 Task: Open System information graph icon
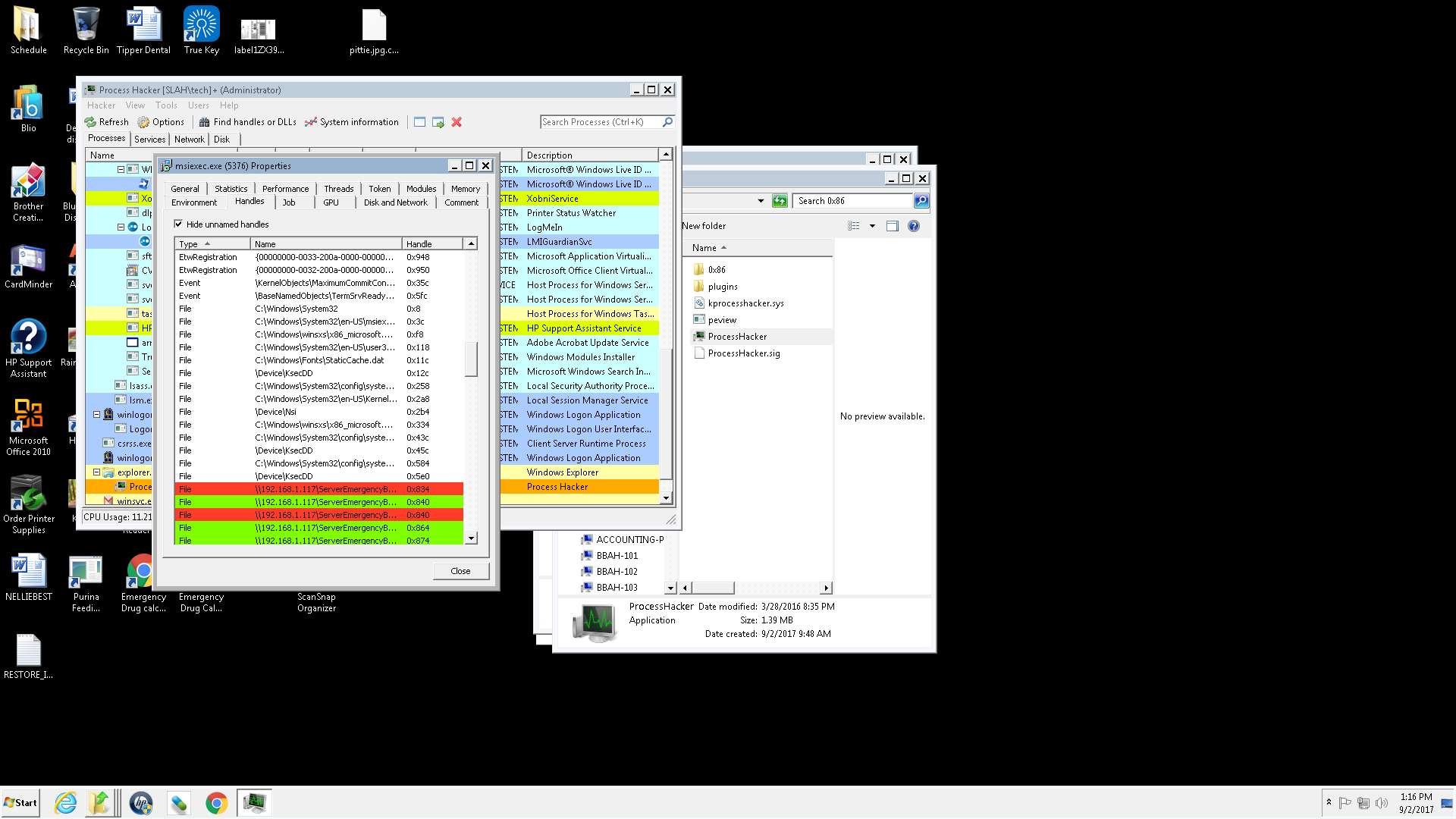click(310, 122)
